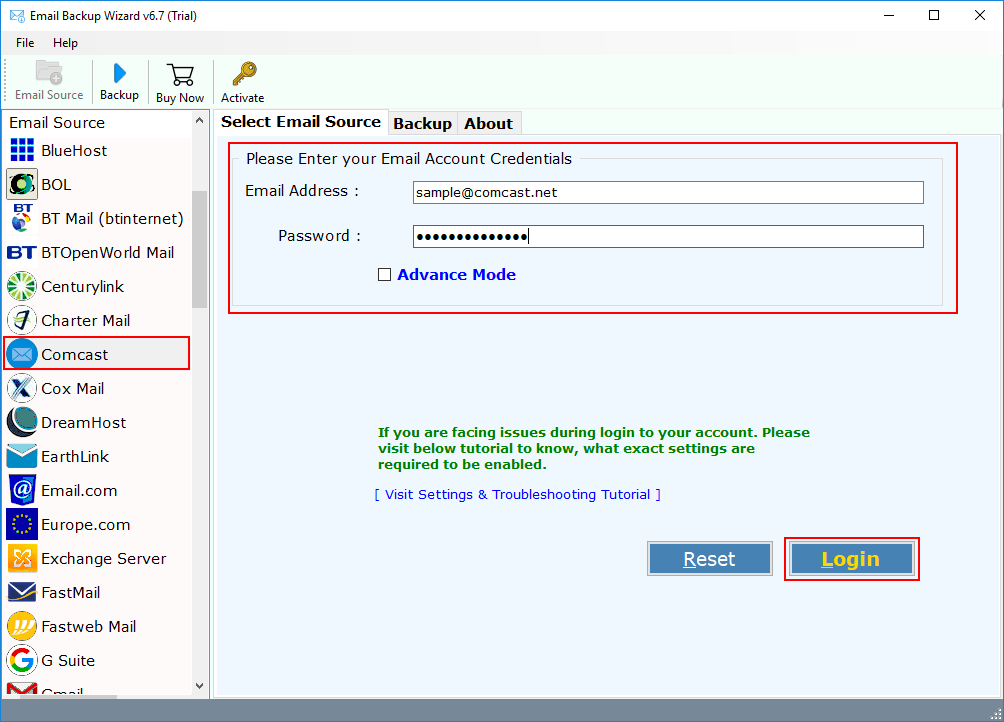Click the Backup toolbar play icon
Image resolution: width=1004 pixels, height=722 pixels.
(x=119, y=73)
